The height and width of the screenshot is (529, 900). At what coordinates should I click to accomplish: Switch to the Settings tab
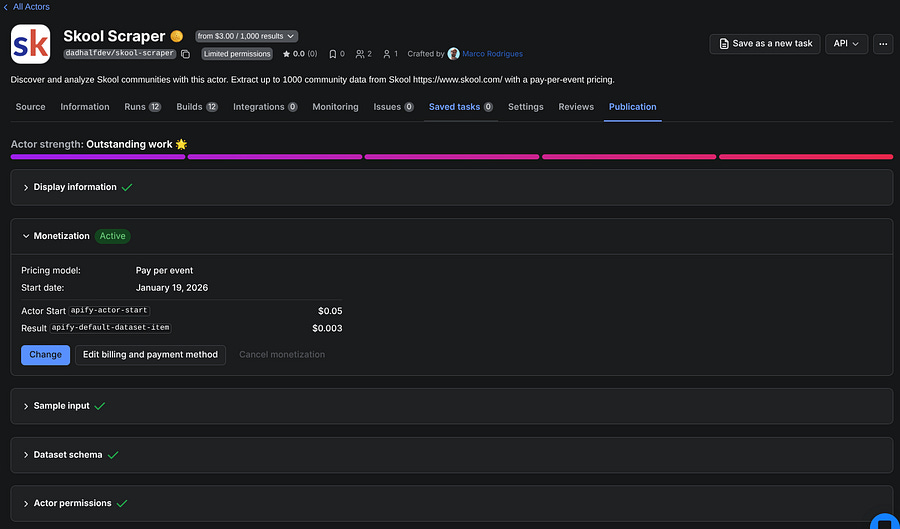[x=526, y=107]
